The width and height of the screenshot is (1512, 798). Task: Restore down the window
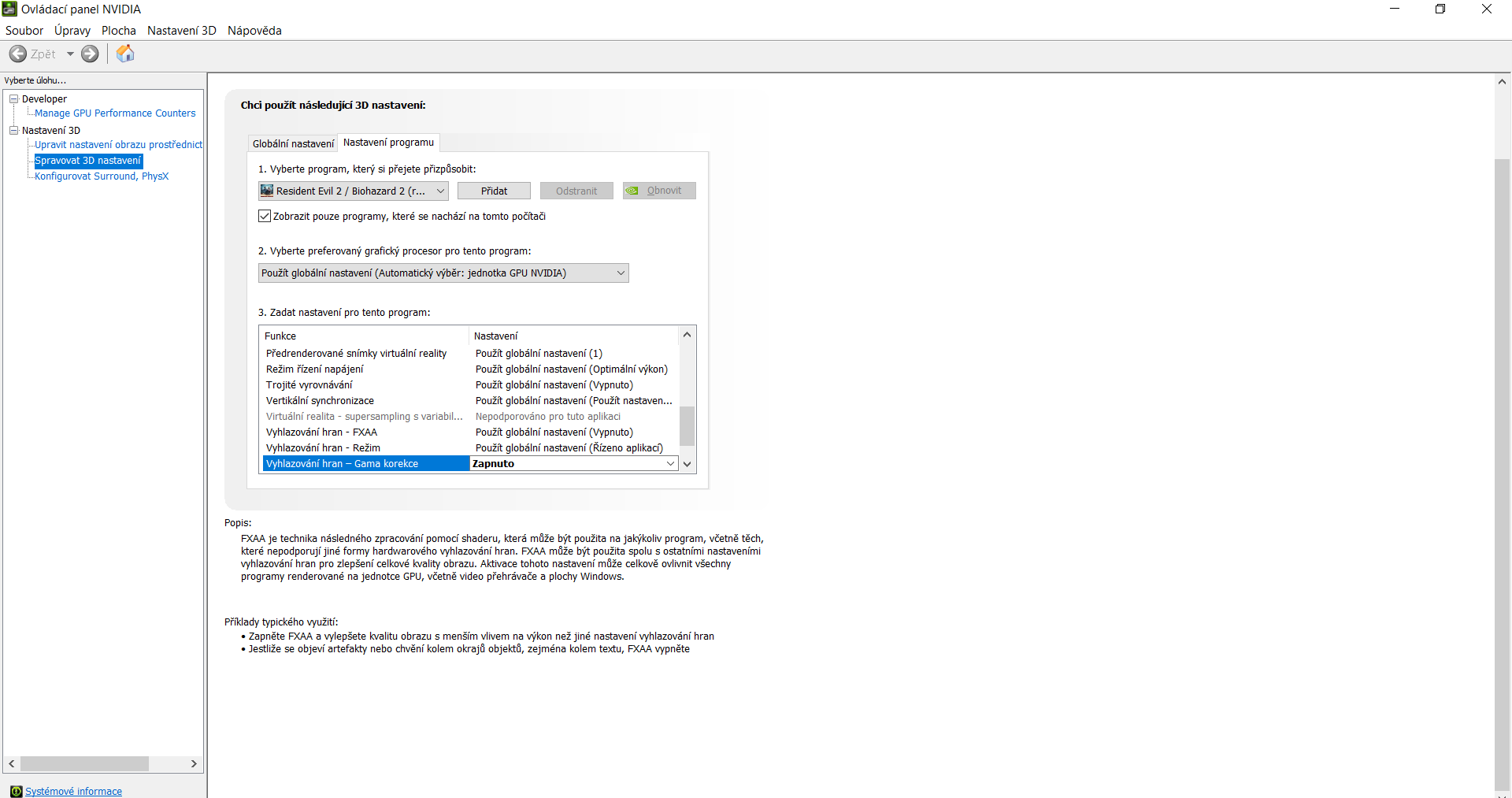click(x=1440, y=9)
